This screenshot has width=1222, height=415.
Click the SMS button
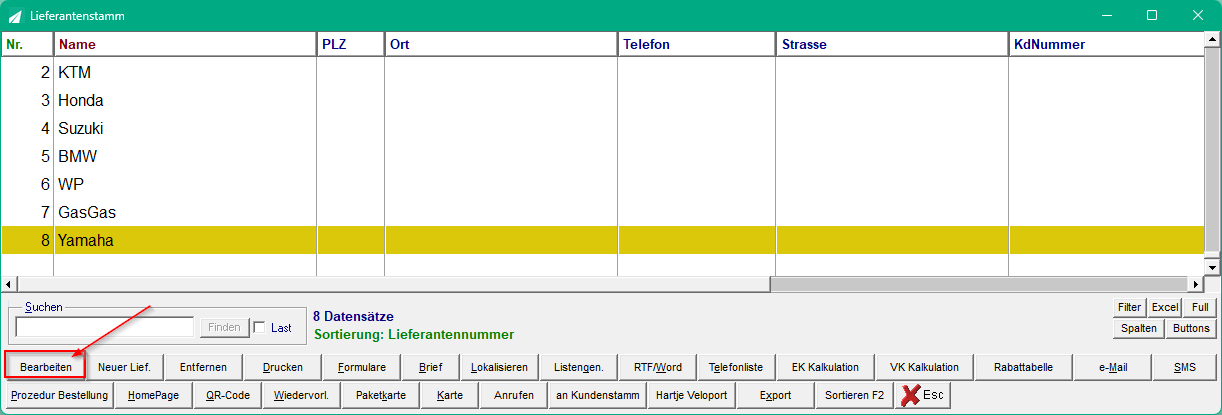click(1185, 367)
